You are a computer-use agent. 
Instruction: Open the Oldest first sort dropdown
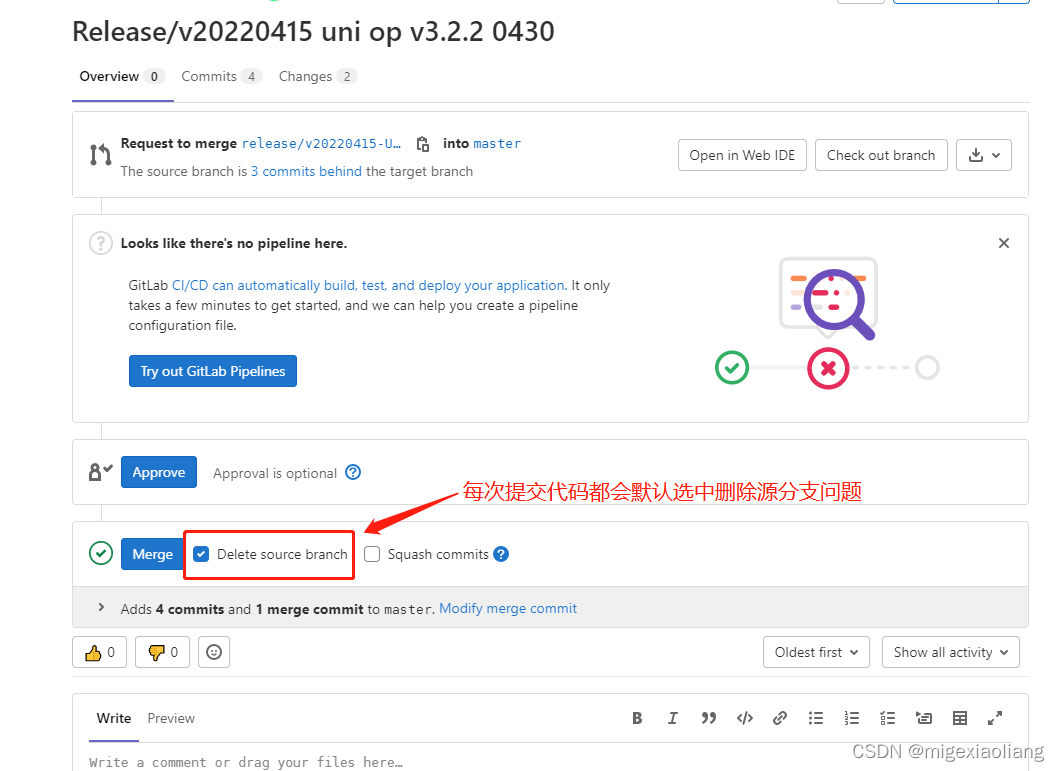click(816, 652)
